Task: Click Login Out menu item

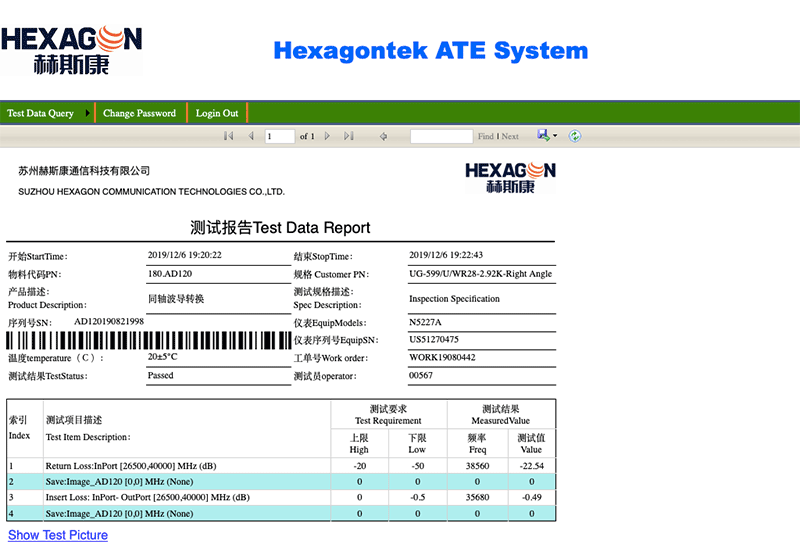Action: tap(217, 113)
